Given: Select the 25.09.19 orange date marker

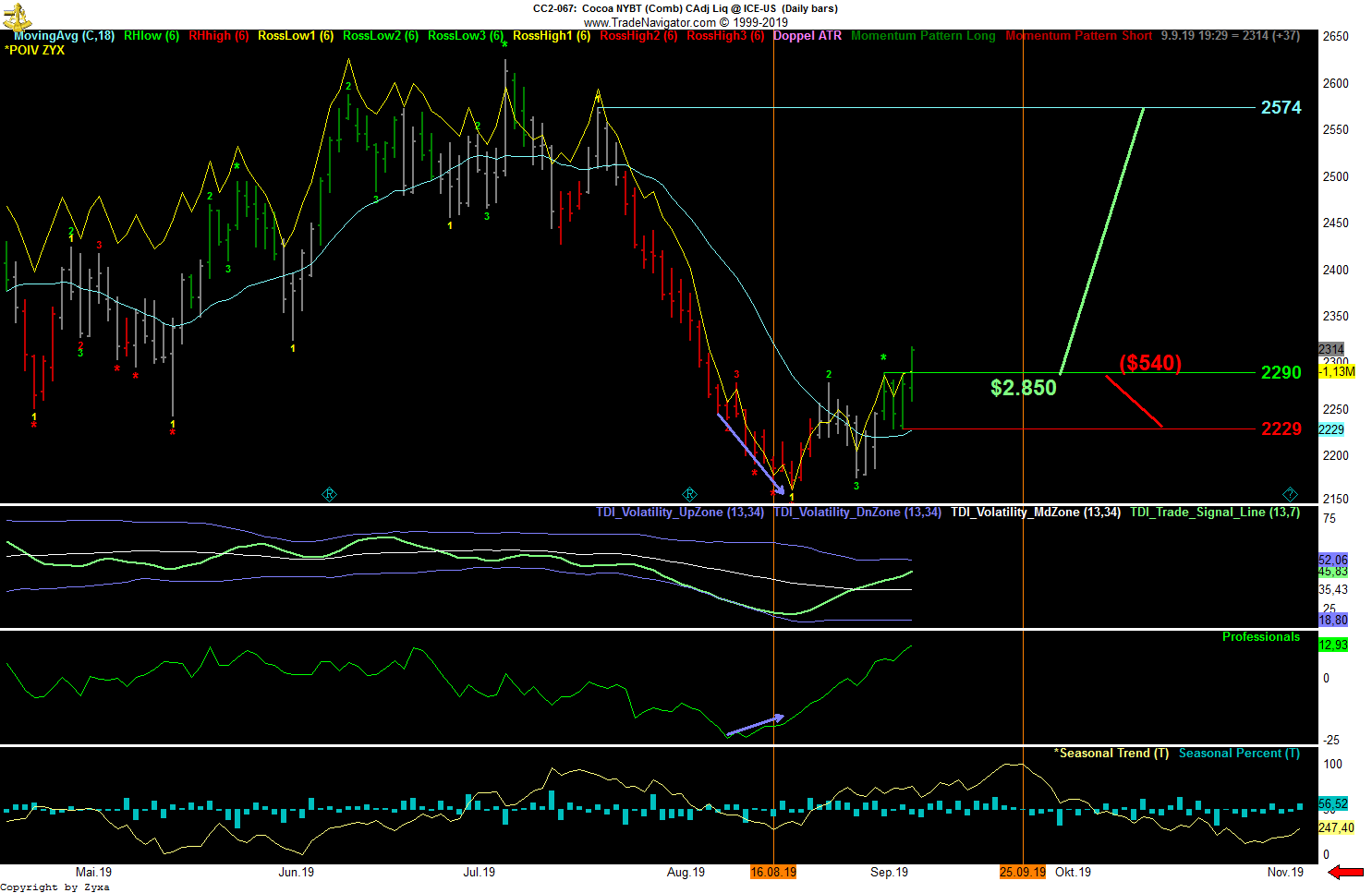Looking at the screenshot, I should pyautogui.click(x=1022, y=872).
